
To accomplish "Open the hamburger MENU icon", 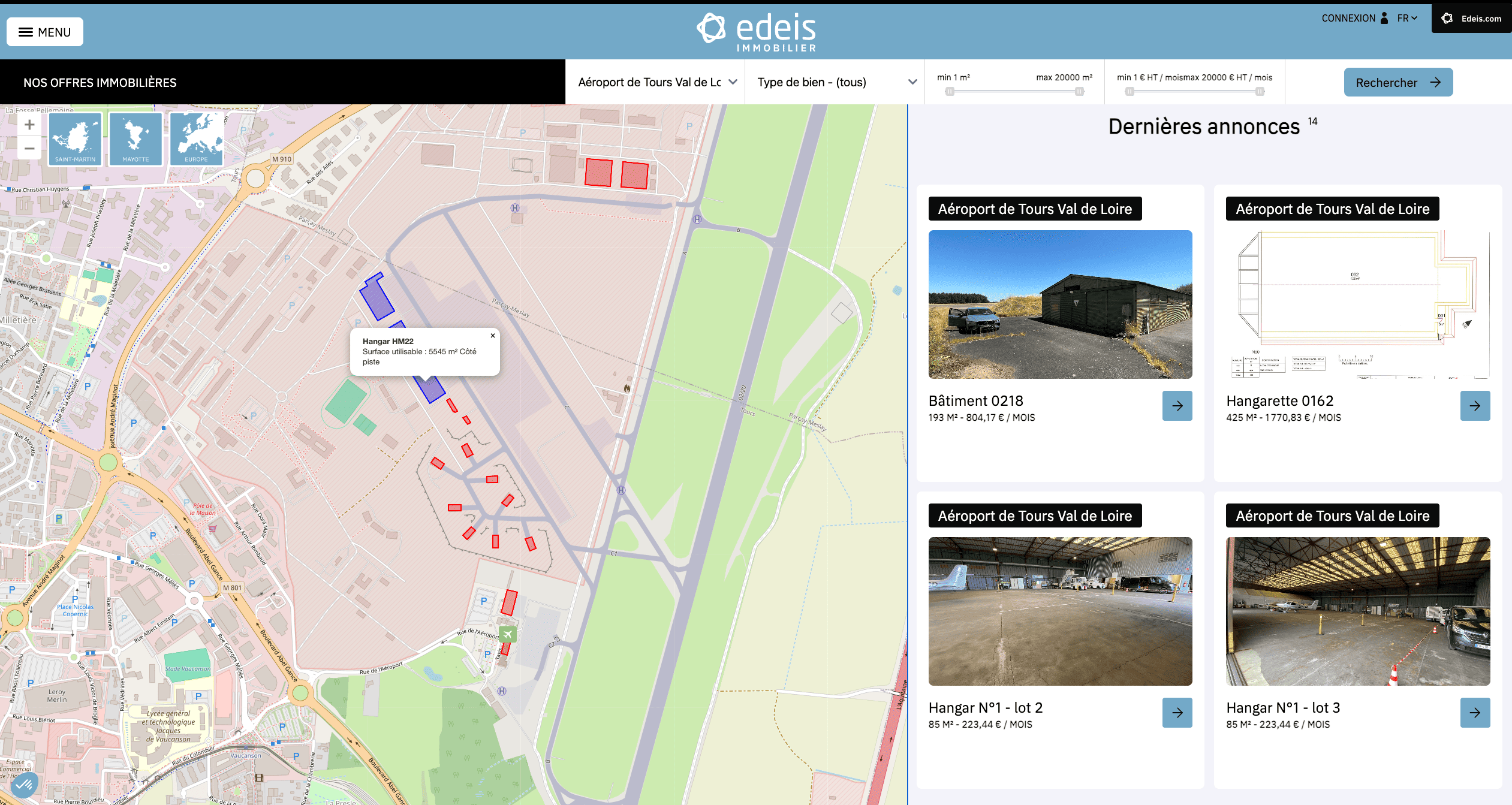I will tap(25, 32).
